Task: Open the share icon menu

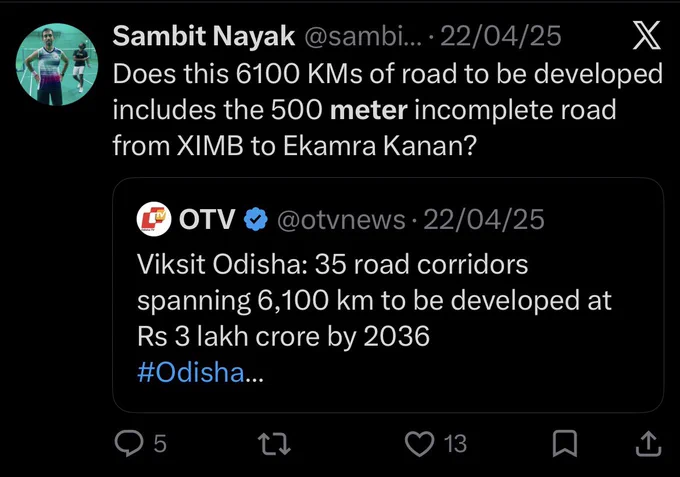Action: [648, 444]
